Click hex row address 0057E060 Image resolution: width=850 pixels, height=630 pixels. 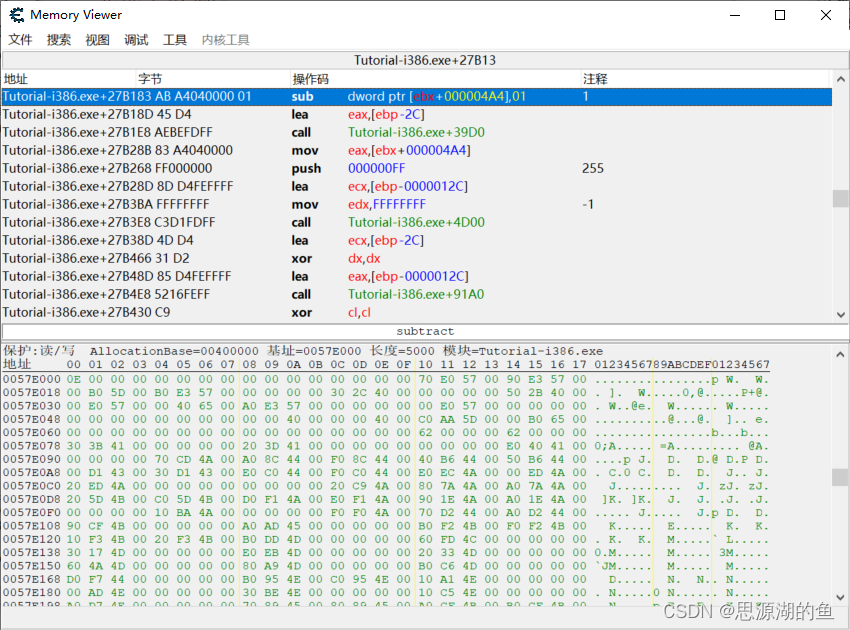32,433
